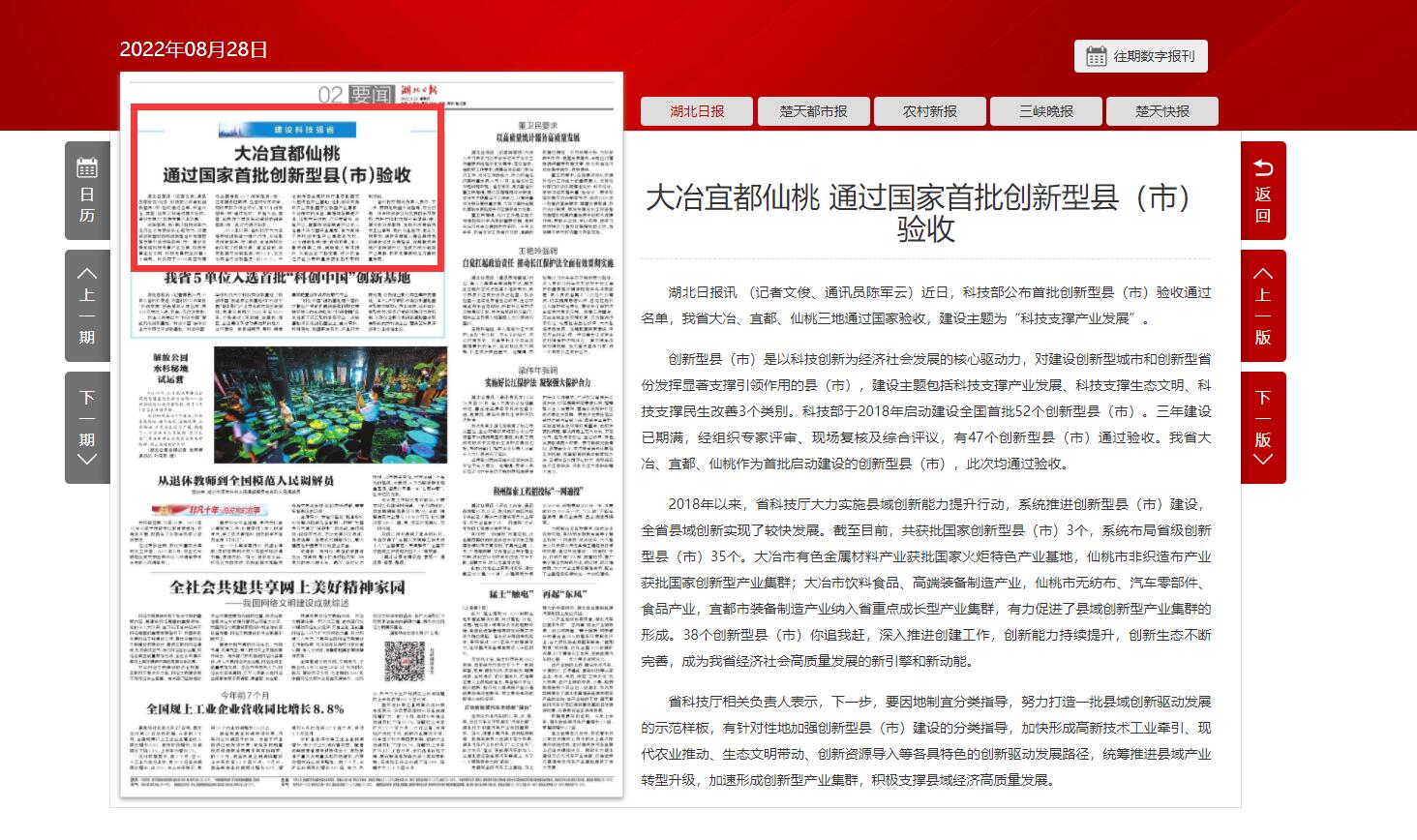The height and width of the screenshot is (840, 1417).
Task: Open the 解放公园水杉秘境试运营 article
Action: [x=172, y=369]
